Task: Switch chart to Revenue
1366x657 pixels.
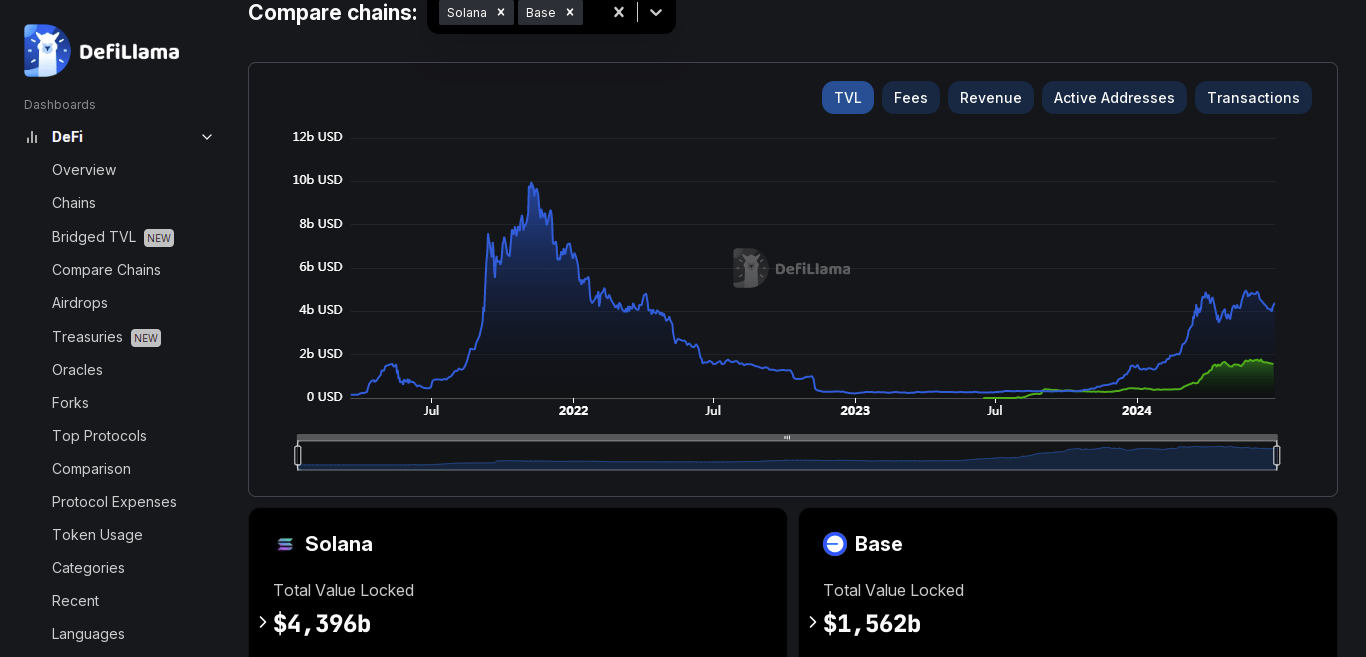Action: pyautogui.click(x=991, y=98)
